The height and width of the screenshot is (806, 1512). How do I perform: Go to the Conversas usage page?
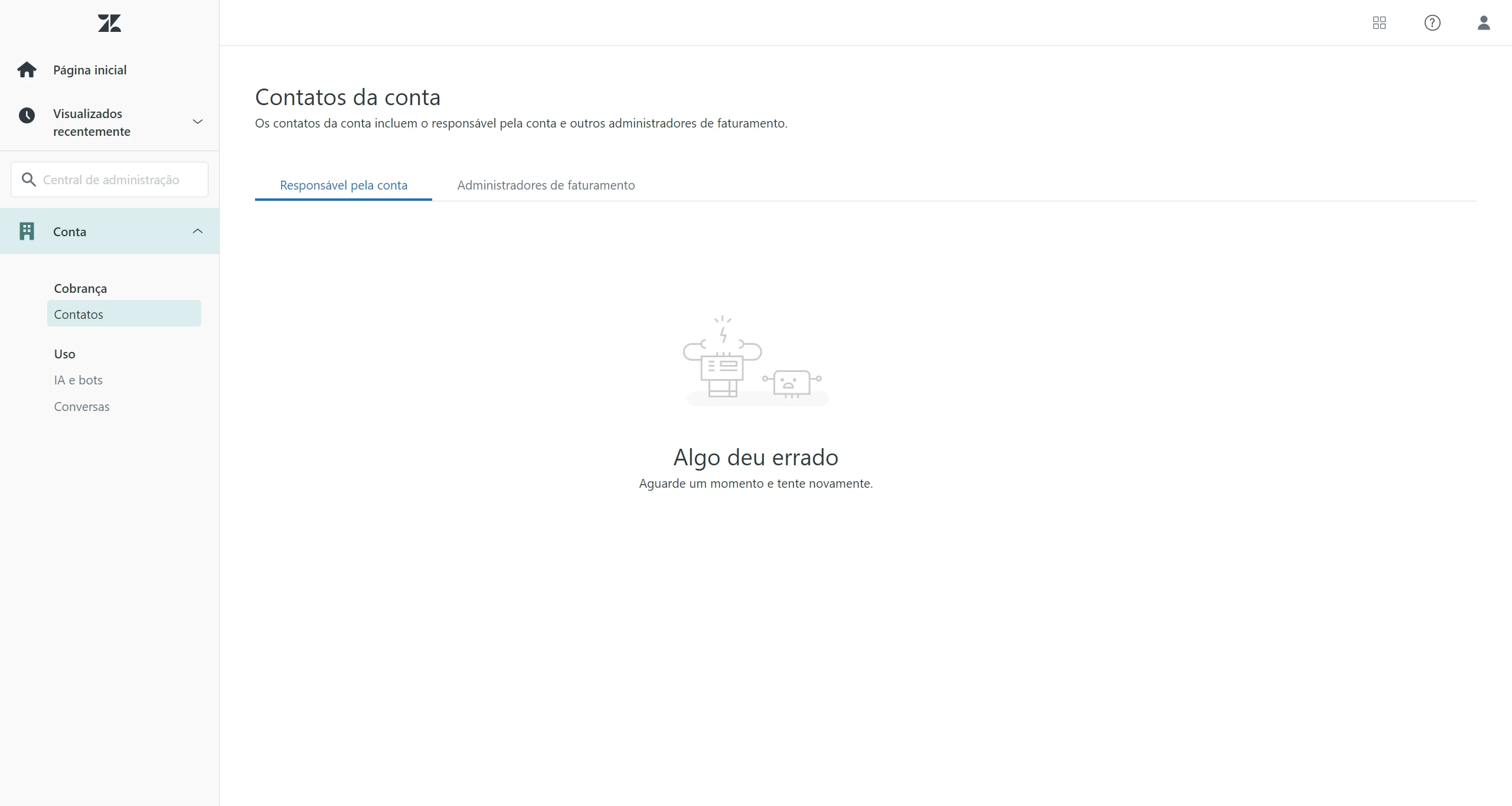pos(81,407)
